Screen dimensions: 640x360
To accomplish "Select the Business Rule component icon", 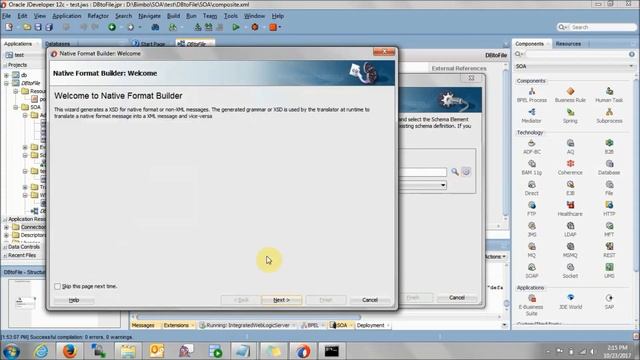I will coord(570,91).
